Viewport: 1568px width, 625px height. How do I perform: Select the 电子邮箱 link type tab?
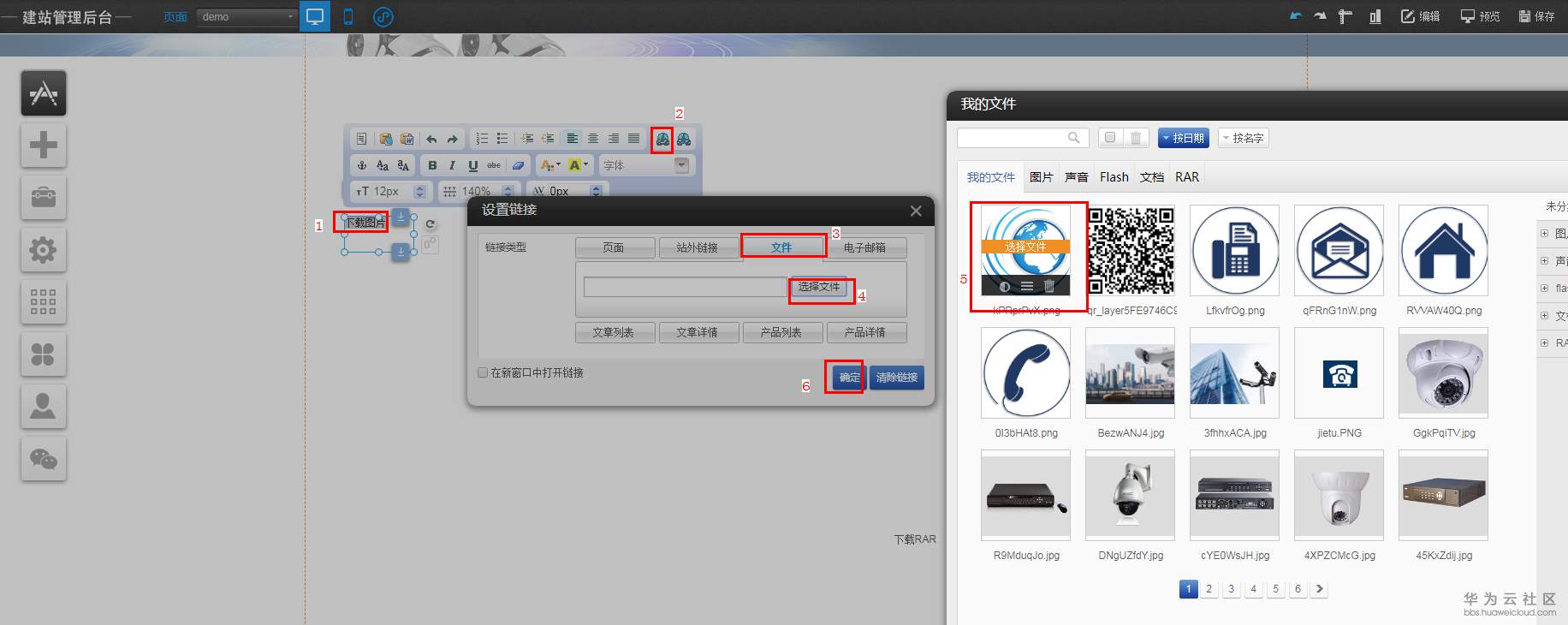(x=865, y=247)
